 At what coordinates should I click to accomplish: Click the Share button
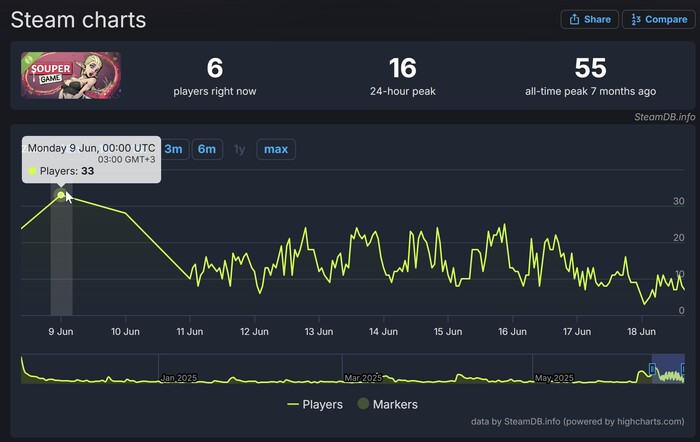[x=589, y=19]
